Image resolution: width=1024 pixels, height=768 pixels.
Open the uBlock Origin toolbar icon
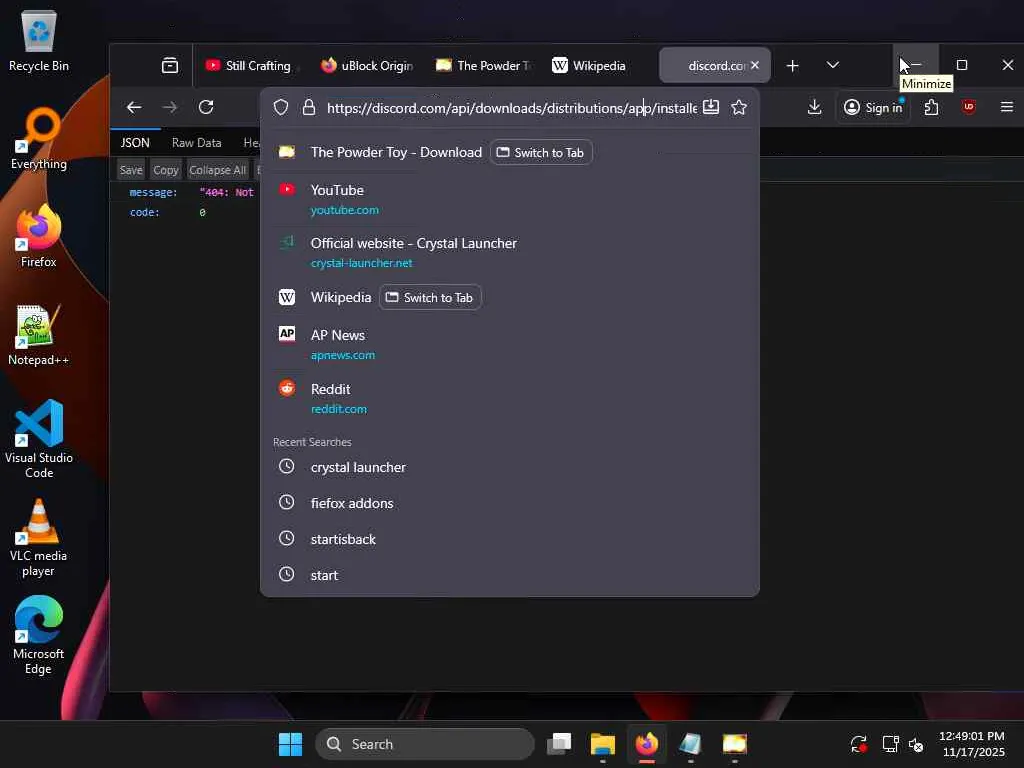(968, 107)
